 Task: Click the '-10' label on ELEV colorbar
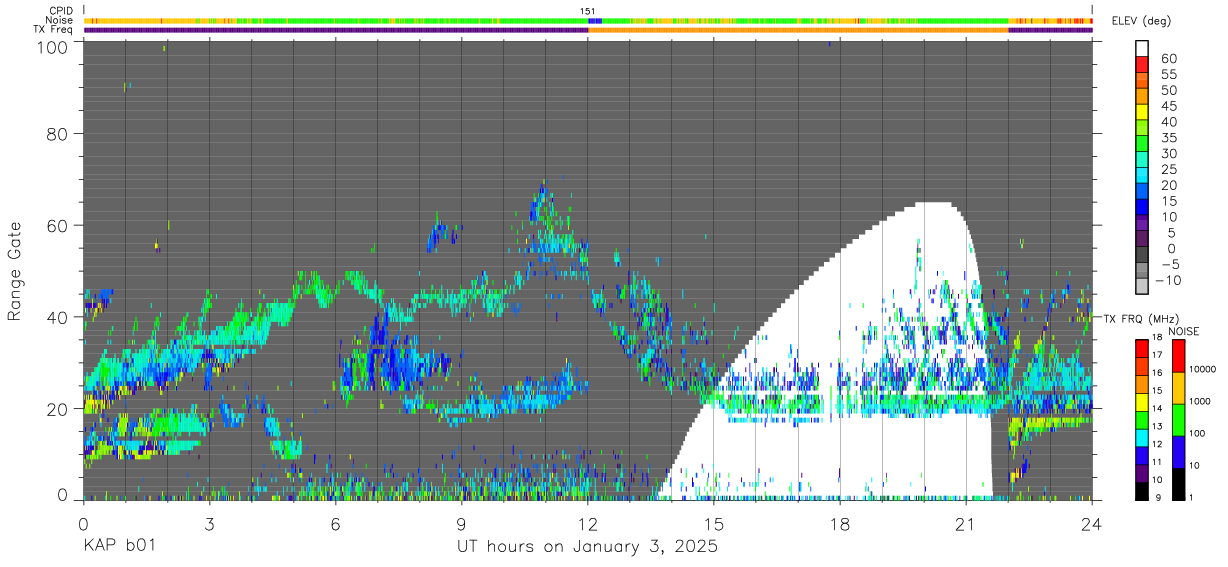click(x=1170, y=280)
